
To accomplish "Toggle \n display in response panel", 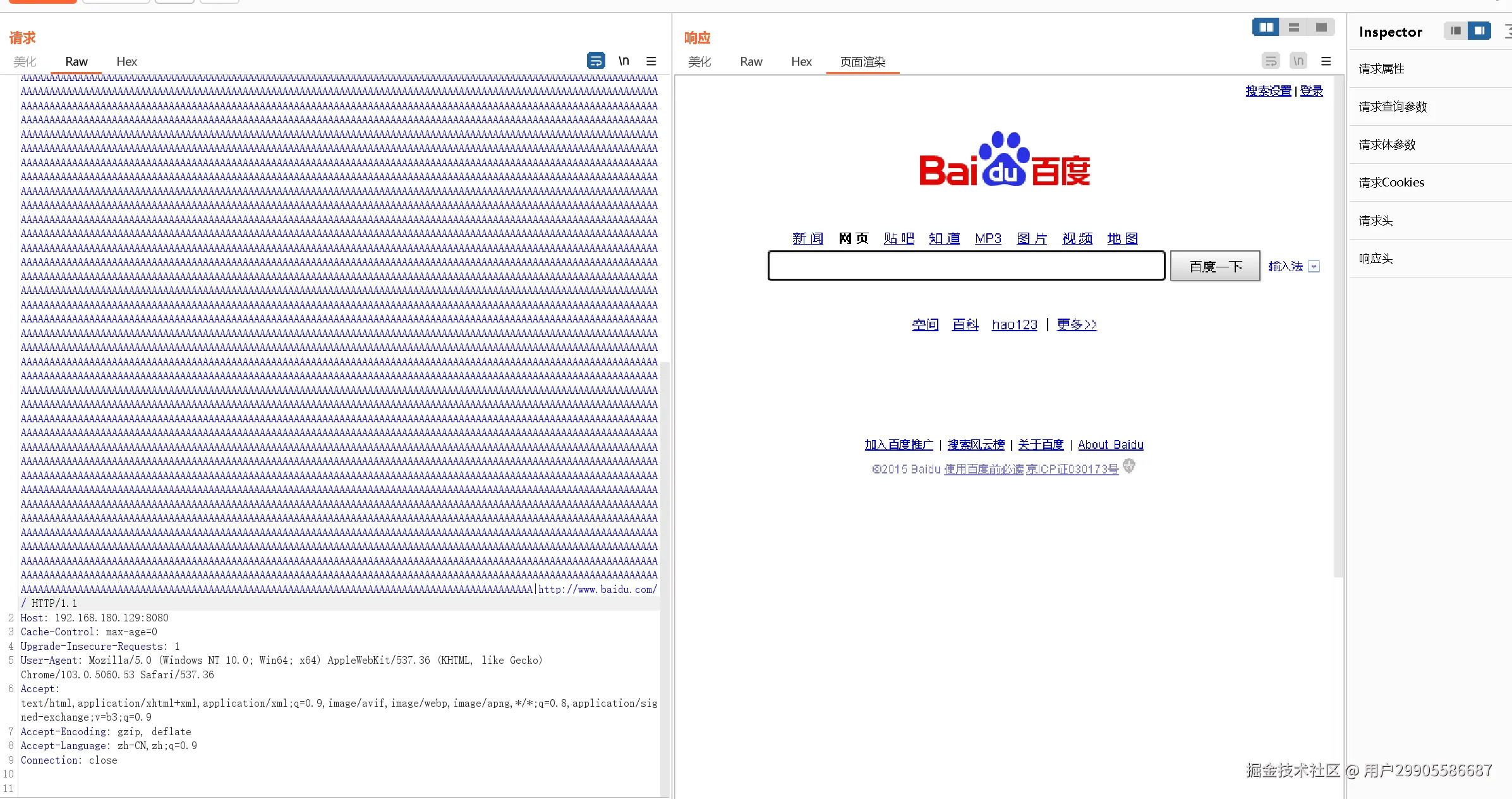I will 1298,61.
